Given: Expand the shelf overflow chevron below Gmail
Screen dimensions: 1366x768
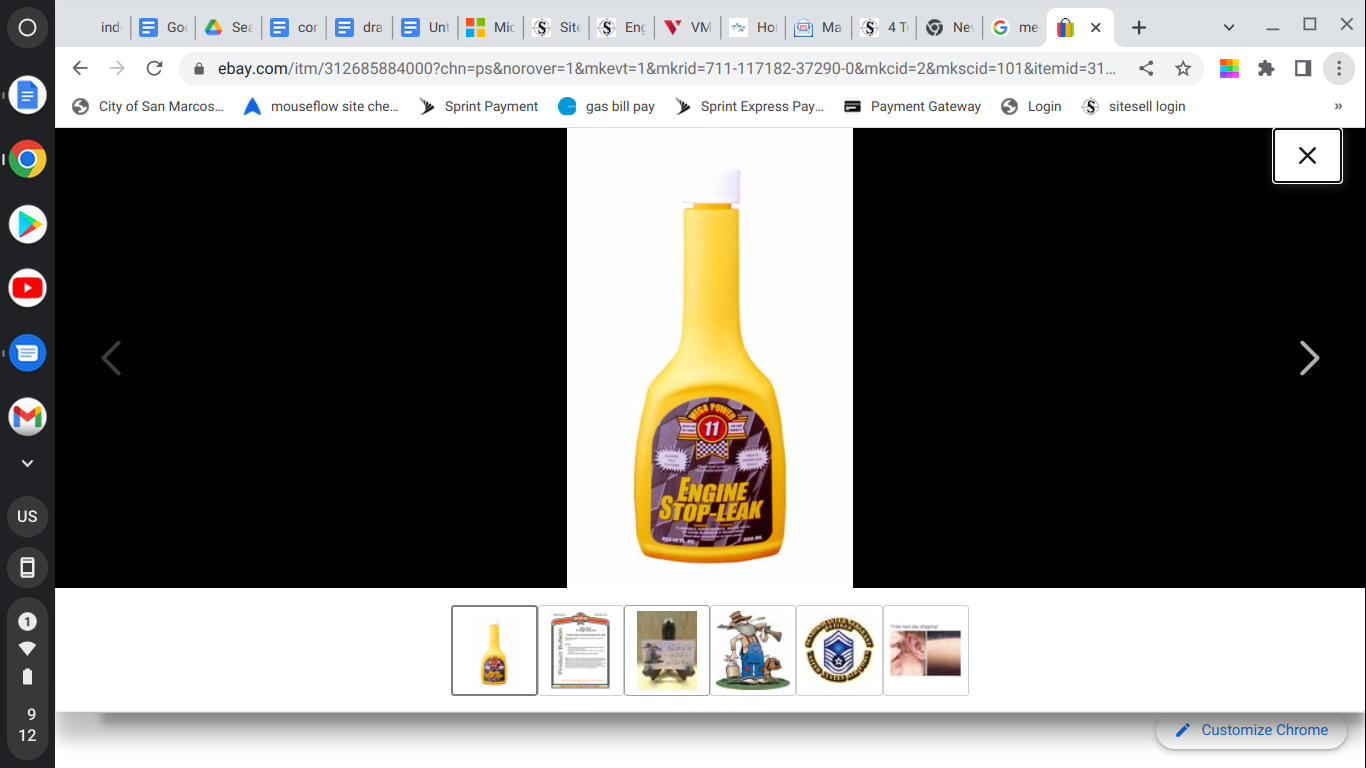Looking at the screenshot, I should 27,463.
